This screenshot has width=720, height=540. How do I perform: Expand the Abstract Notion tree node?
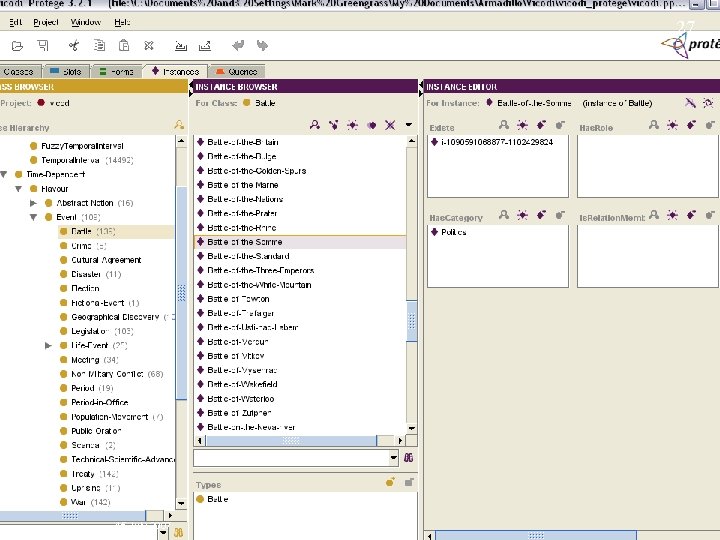coord(33,203)
